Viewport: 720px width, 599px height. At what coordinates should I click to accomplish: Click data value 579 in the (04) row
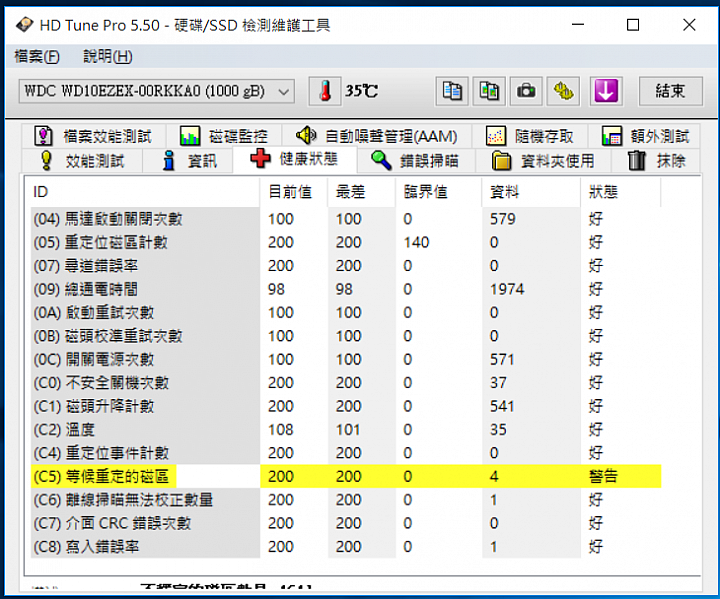point(502,219)
